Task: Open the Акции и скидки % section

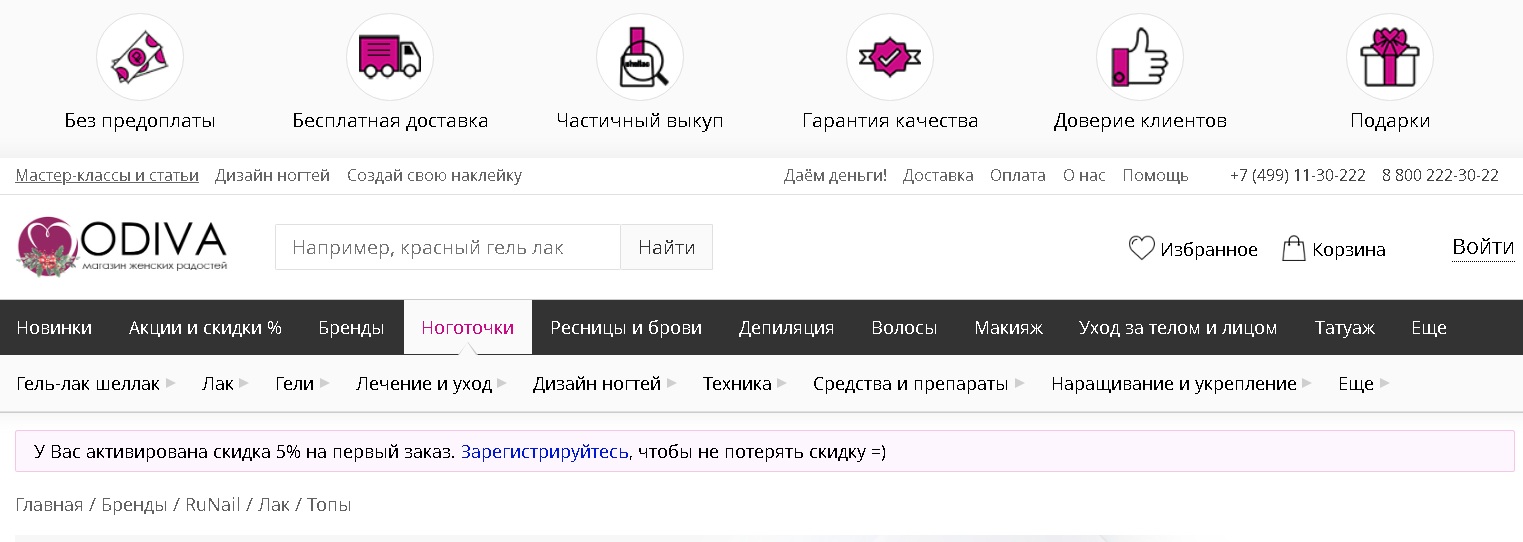Action: (x=205, y=328)
